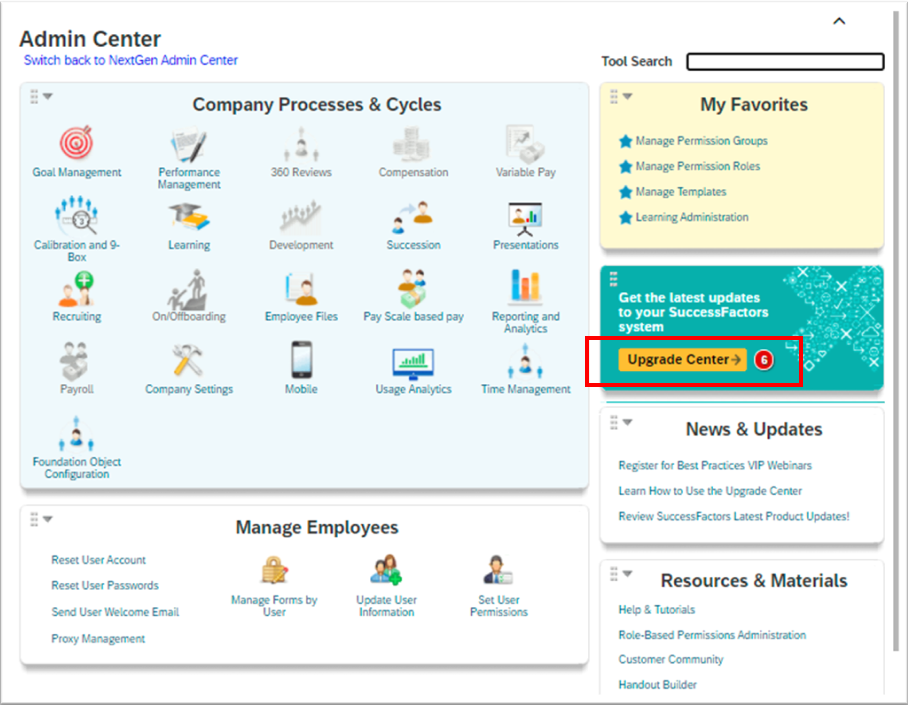Viewport: 908px width, 705px height.
Task: Open Reporting and Analytics icon
Action: (525, 286)
